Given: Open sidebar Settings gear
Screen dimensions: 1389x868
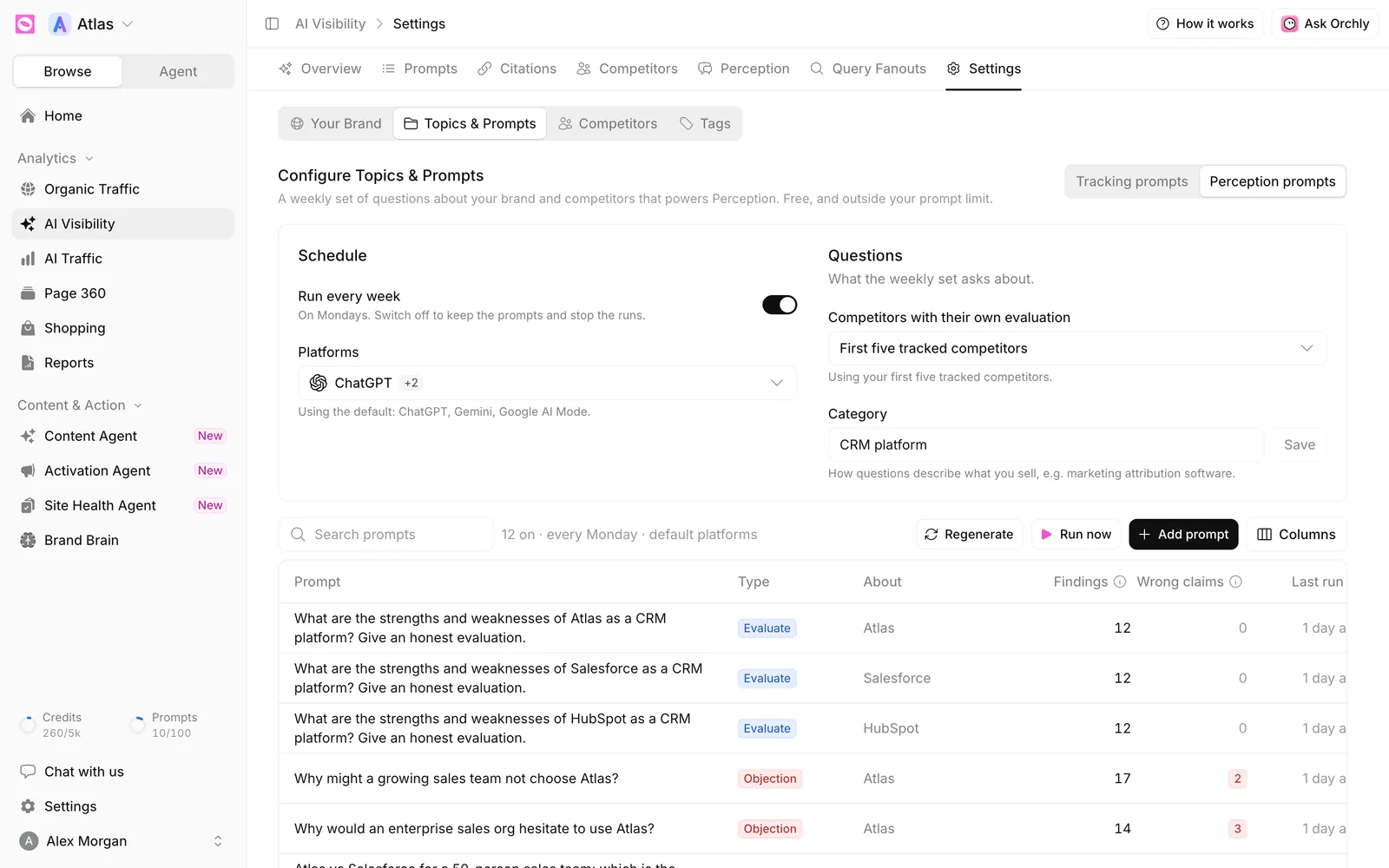Looking at the screenshot, I should pos(28,806).
